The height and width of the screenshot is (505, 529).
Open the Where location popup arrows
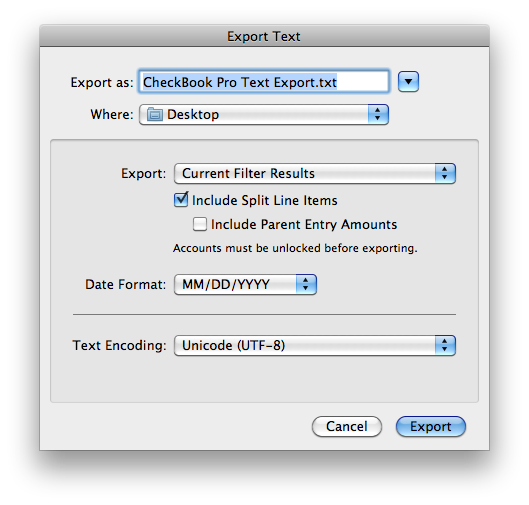tap(378, 114)
